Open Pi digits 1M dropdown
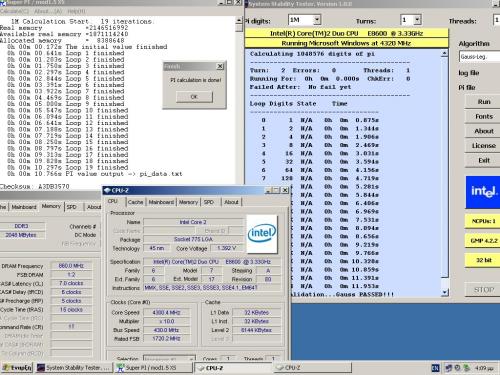Viewport: 500px width, 375px height. point(317,20)
